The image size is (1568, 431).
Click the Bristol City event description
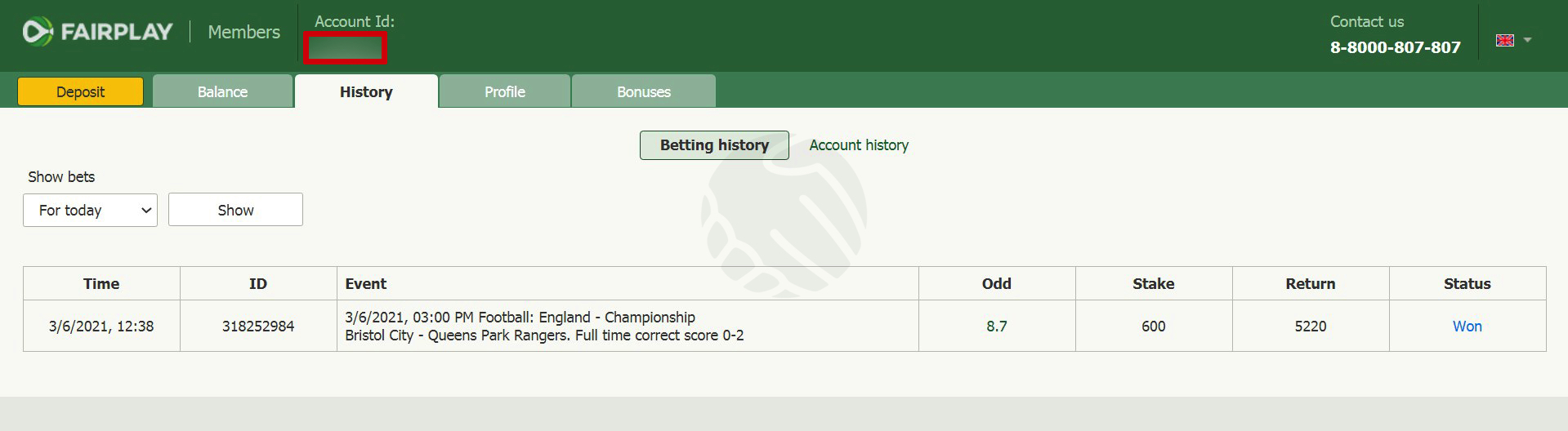pos(544,327)
